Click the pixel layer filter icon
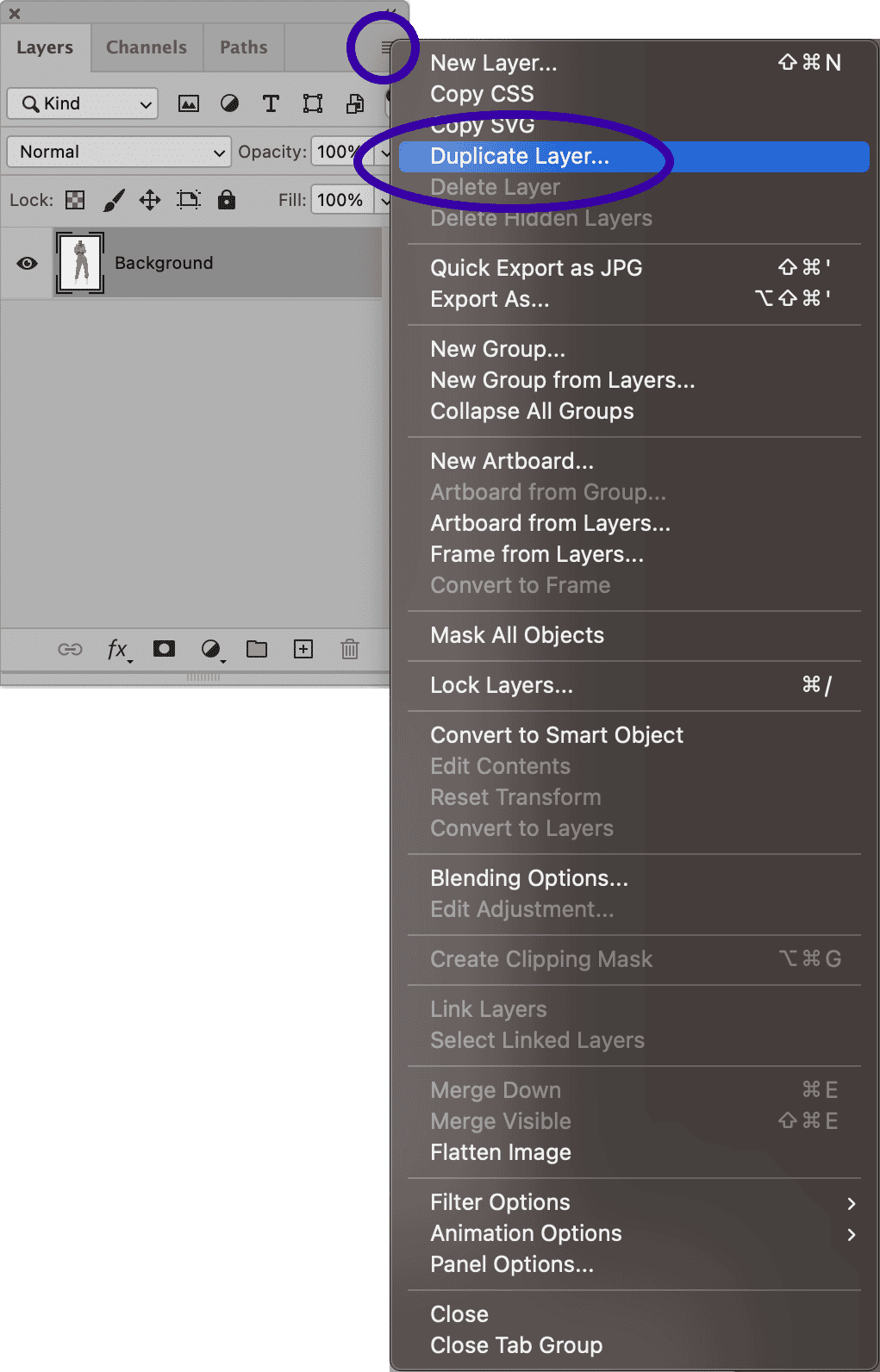The image size is (880, 1372). pos(188,104)
